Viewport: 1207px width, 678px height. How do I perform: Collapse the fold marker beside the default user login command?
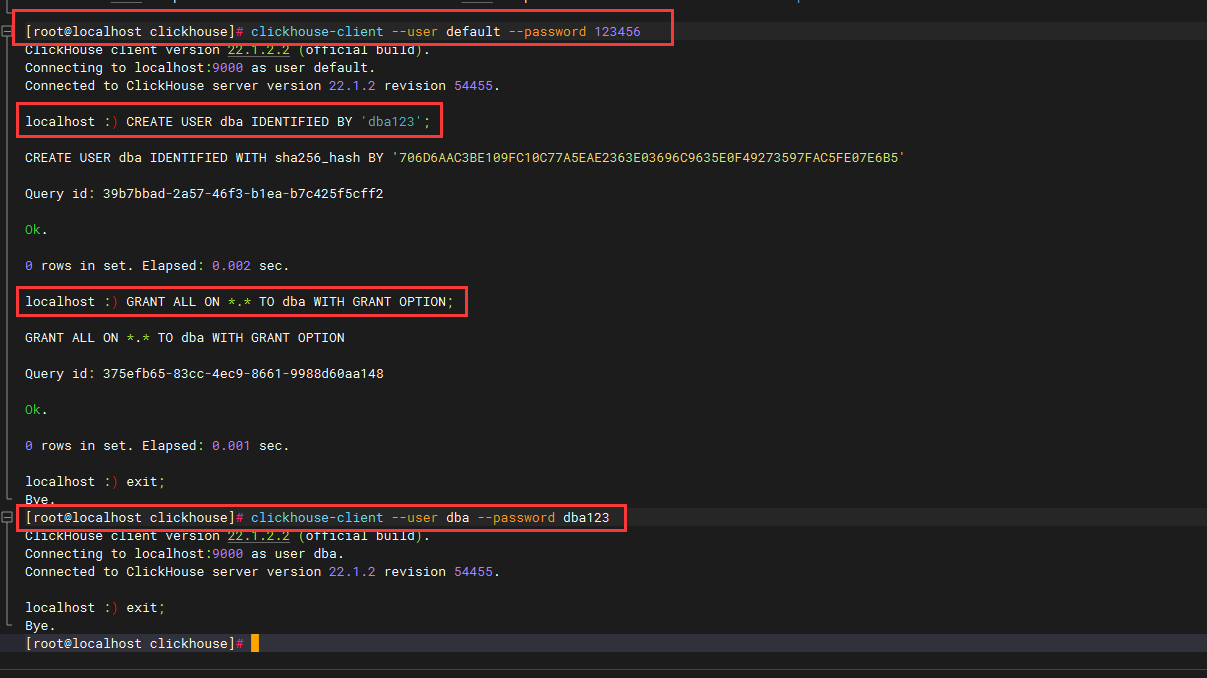point(6,32)
